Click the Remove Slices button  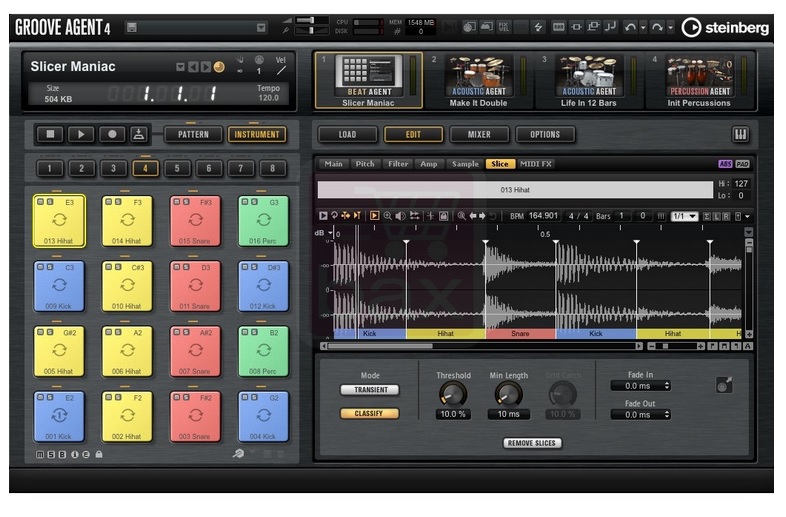tap(532, 443)
